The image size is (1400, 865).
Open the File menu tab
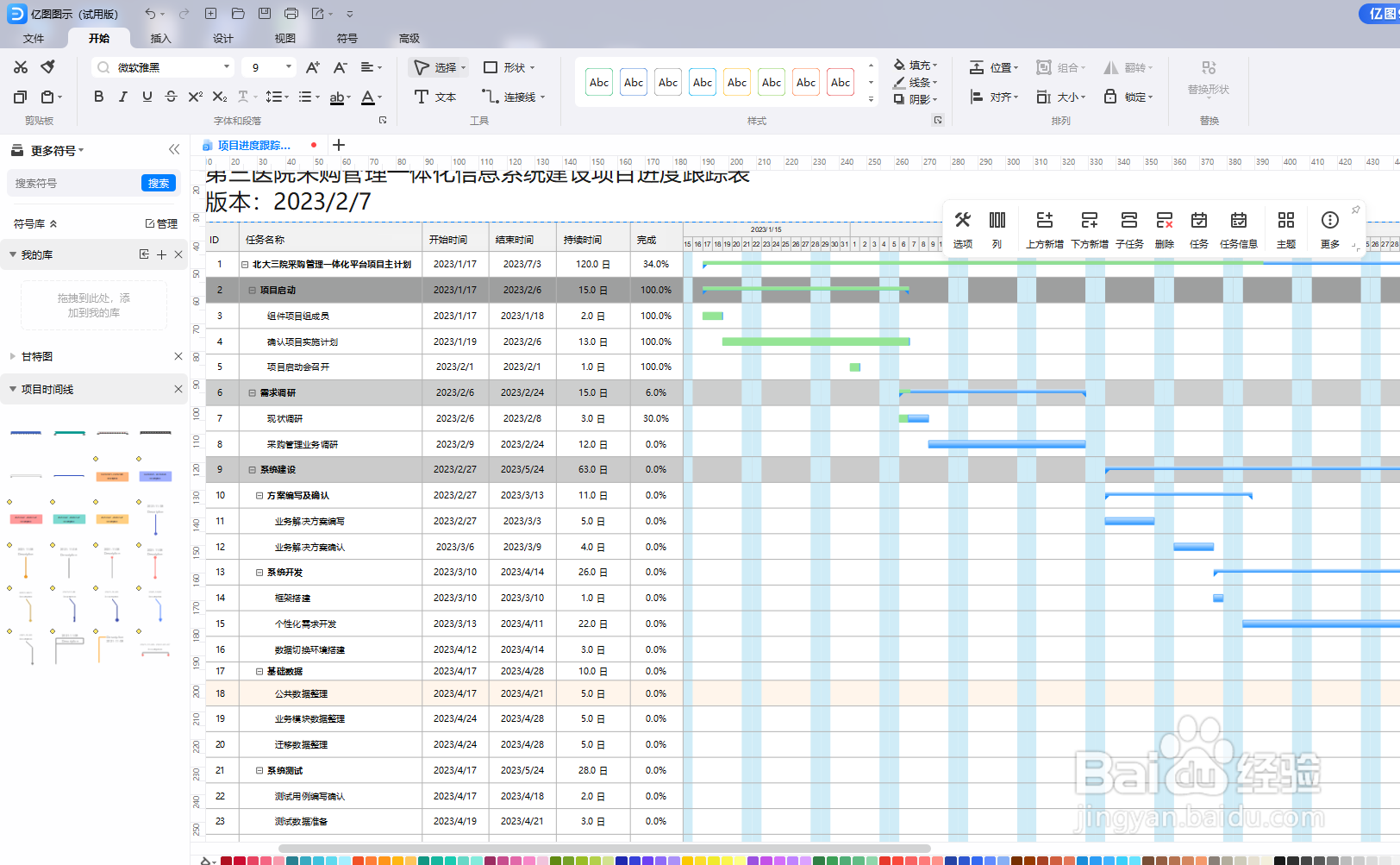pyautogui.click(x=34, y=38)
